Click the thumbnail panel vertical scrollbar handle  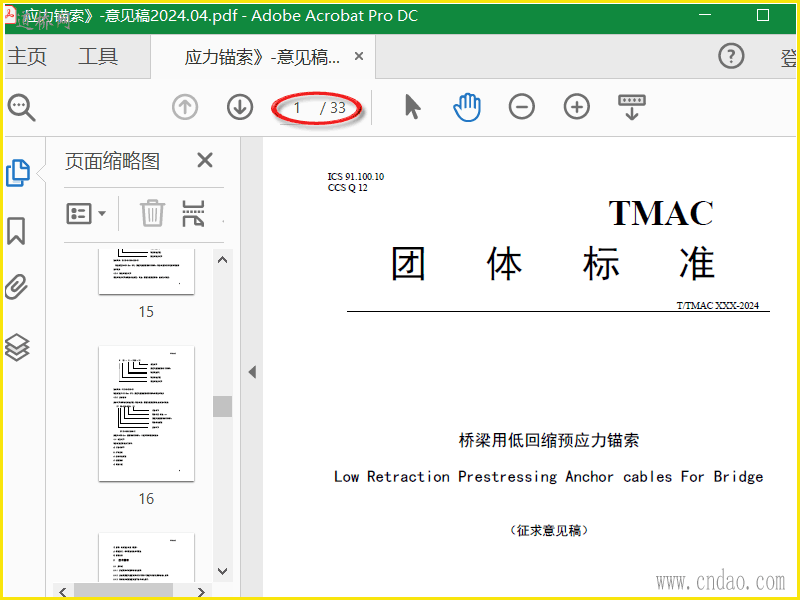[222, 407]
